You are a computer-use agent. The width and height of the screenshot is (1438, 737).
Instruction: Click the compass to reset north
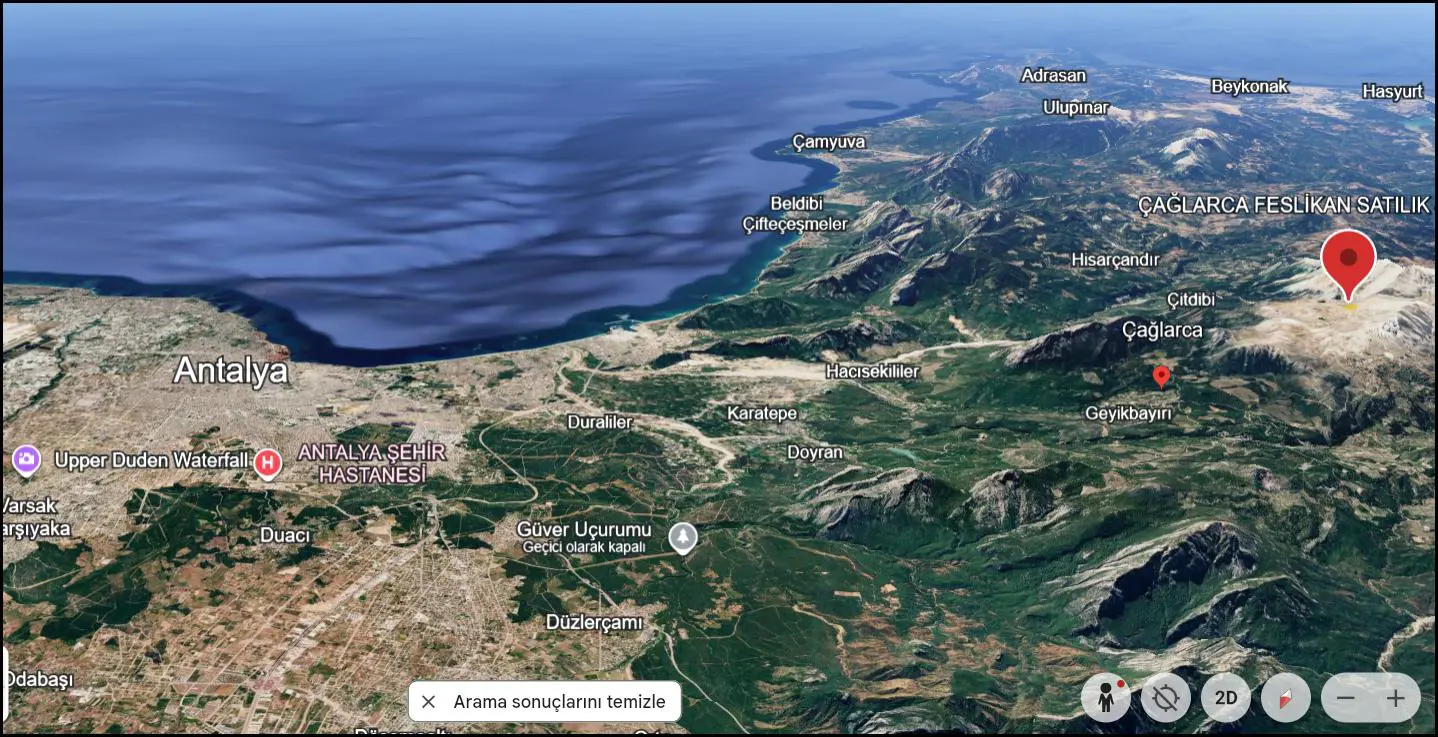pyautogui.click(x=1286, y=698)
